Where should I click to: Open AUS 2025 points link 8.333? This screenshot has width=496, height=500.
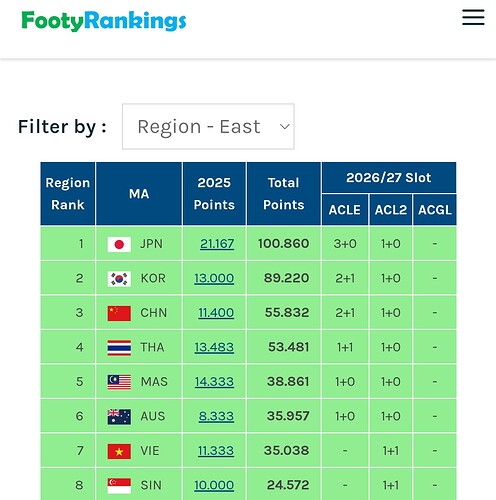216,416
